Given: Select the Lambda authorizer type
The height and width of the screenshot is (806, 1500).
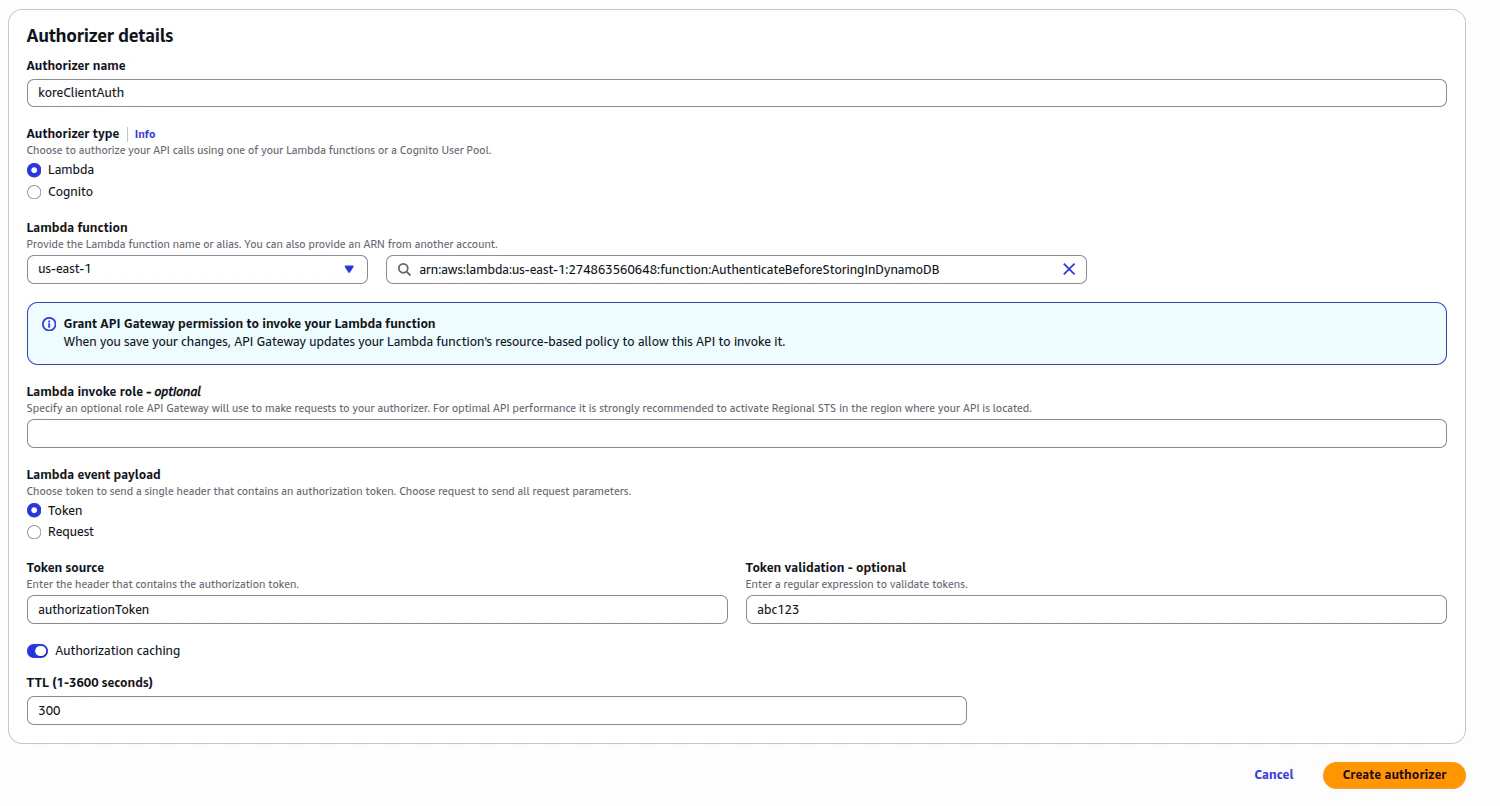Looking at the screenshot, I should pyautogui.click(x=33, y=169).
